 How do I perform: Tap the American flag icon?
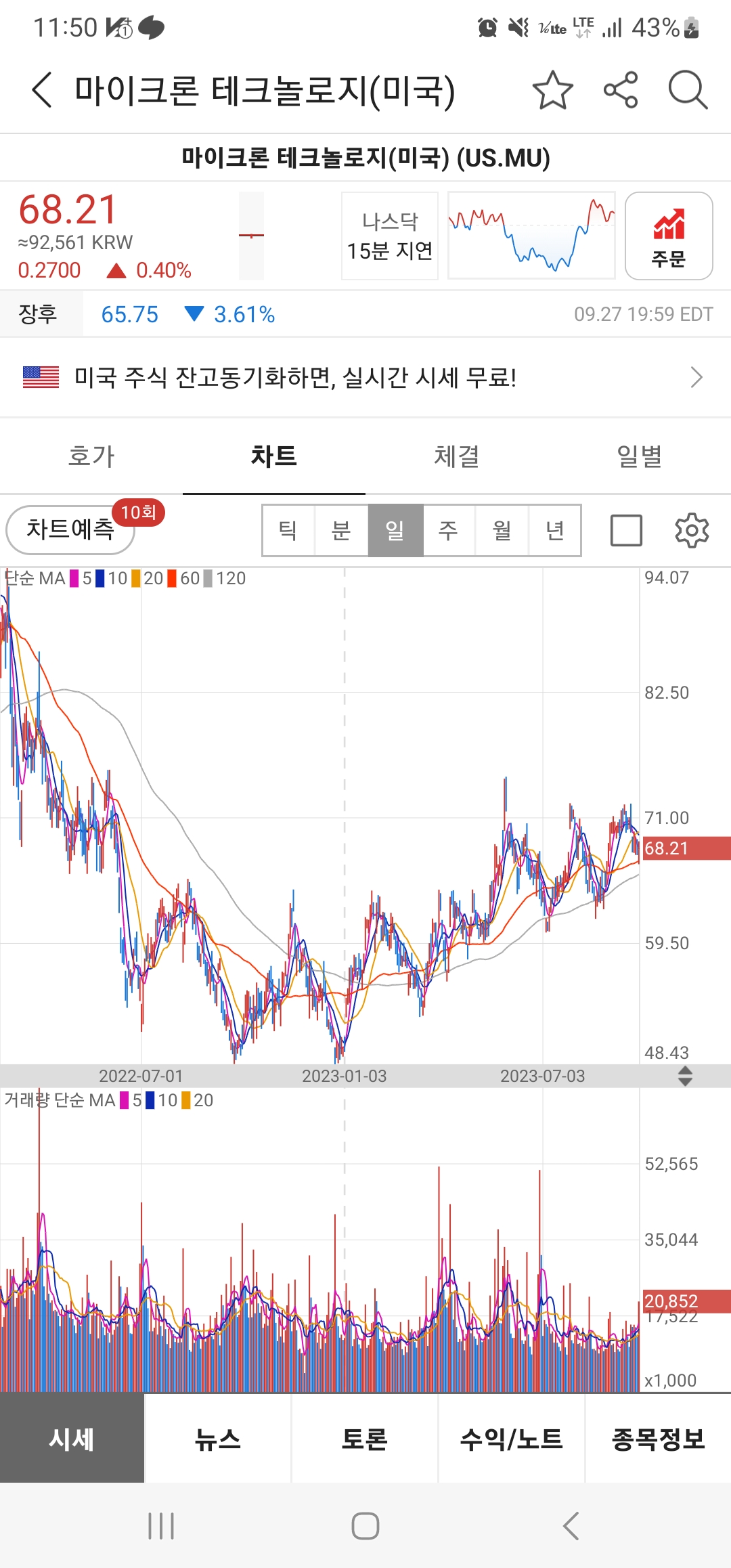[x=41, y=377]
